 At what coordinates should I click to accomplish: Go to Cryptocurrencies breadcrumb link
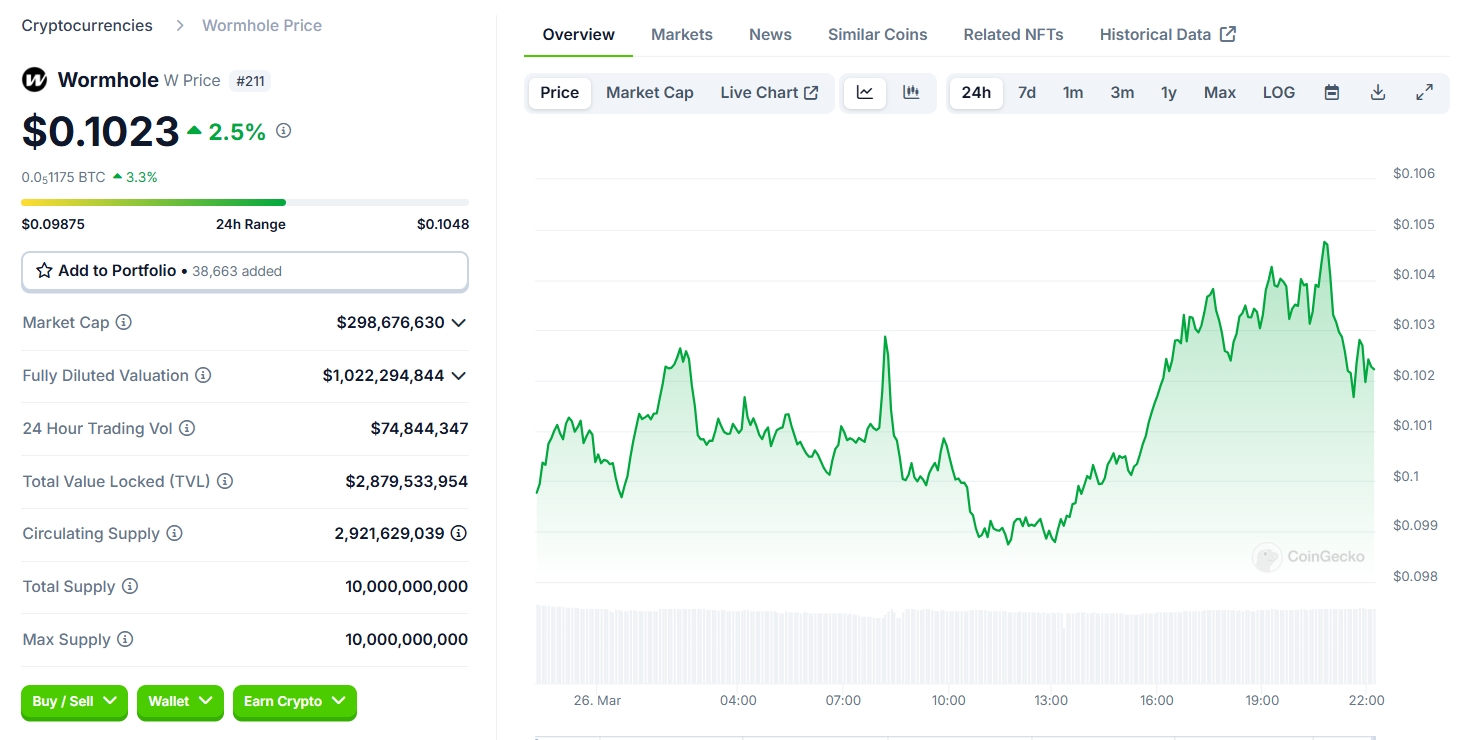[87, 26]
